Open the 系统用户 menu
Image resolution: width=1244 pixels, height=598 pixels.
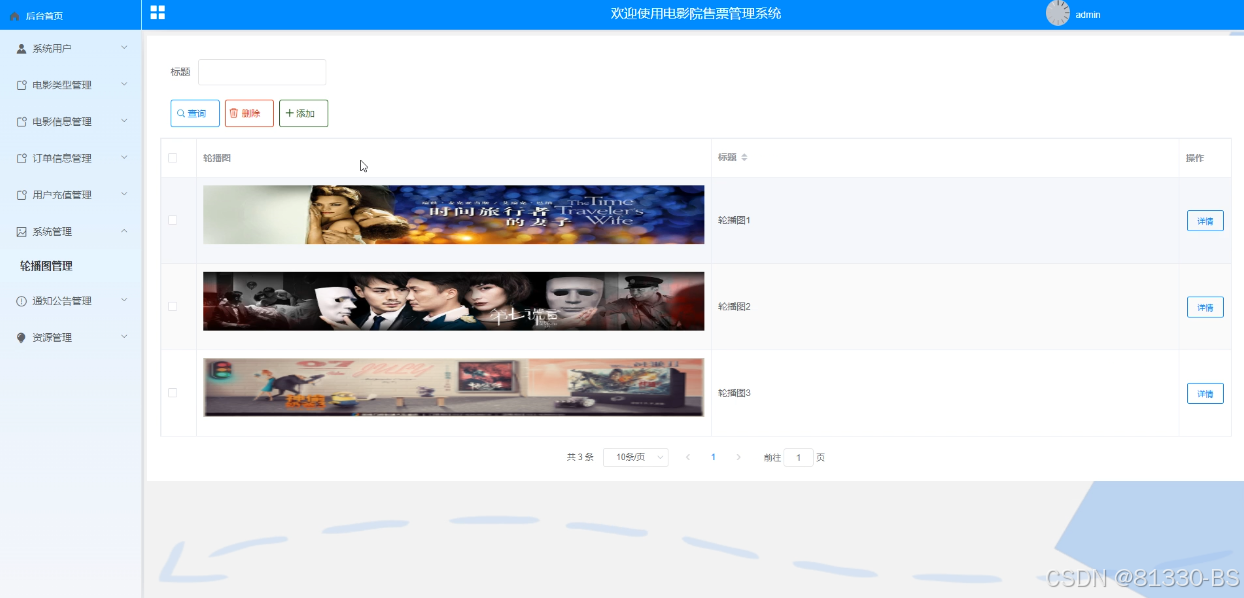coord(71,48)
